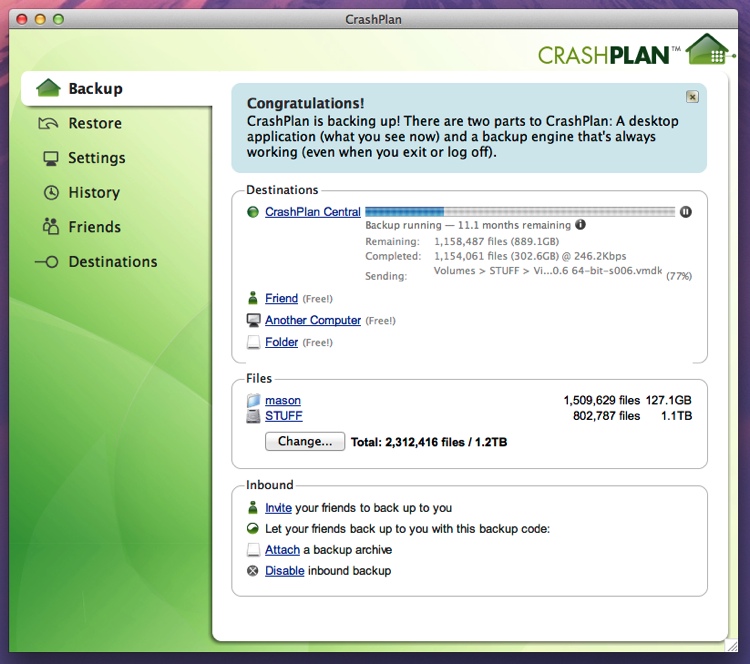Screen dimensions: 750x664
Task: Click the drive icon beside Folder
Action: click(x=253, y=342)
